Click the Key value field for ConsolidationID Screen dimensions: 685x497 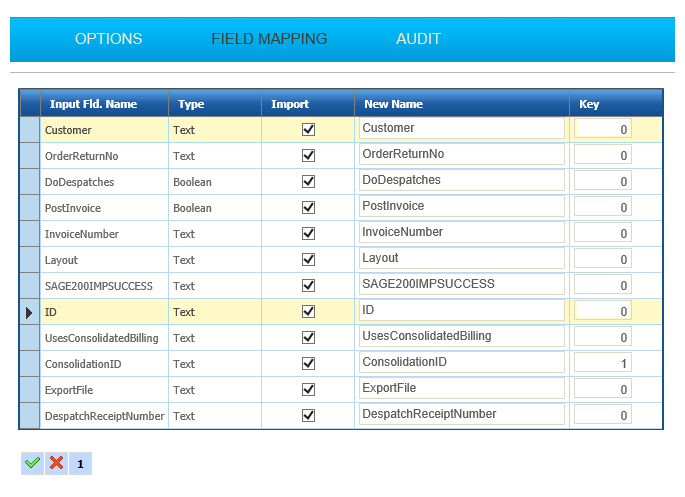(602, 362)
